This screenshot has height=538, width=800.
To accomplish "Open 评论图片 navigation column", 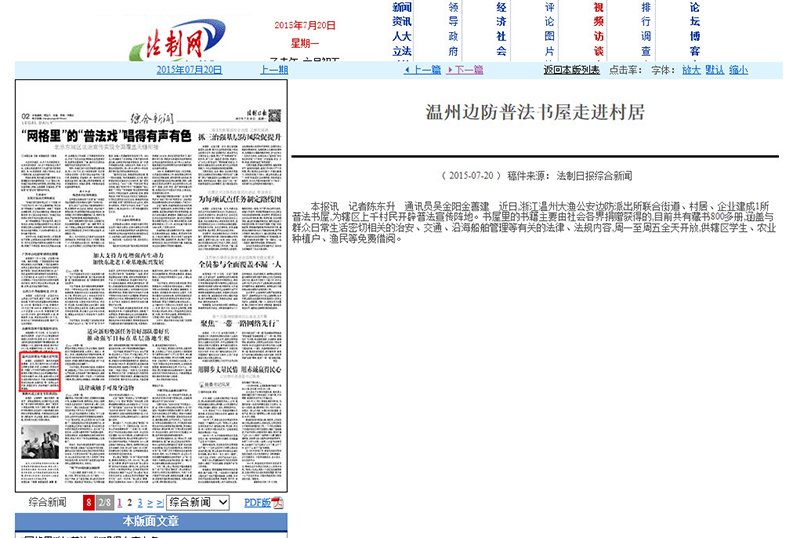I will [549, 29].
